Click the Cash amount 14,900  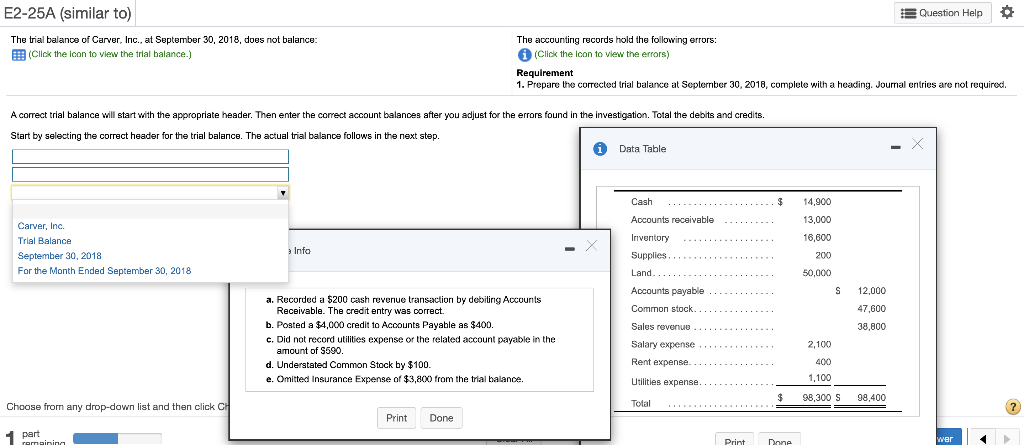(817, 202)
